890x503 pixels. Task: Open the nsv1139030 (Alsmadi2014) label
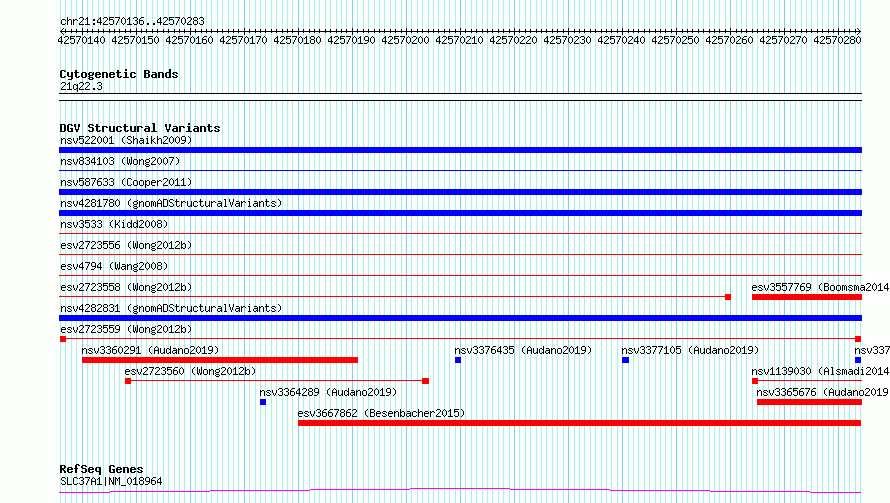[x=820, y=371]
